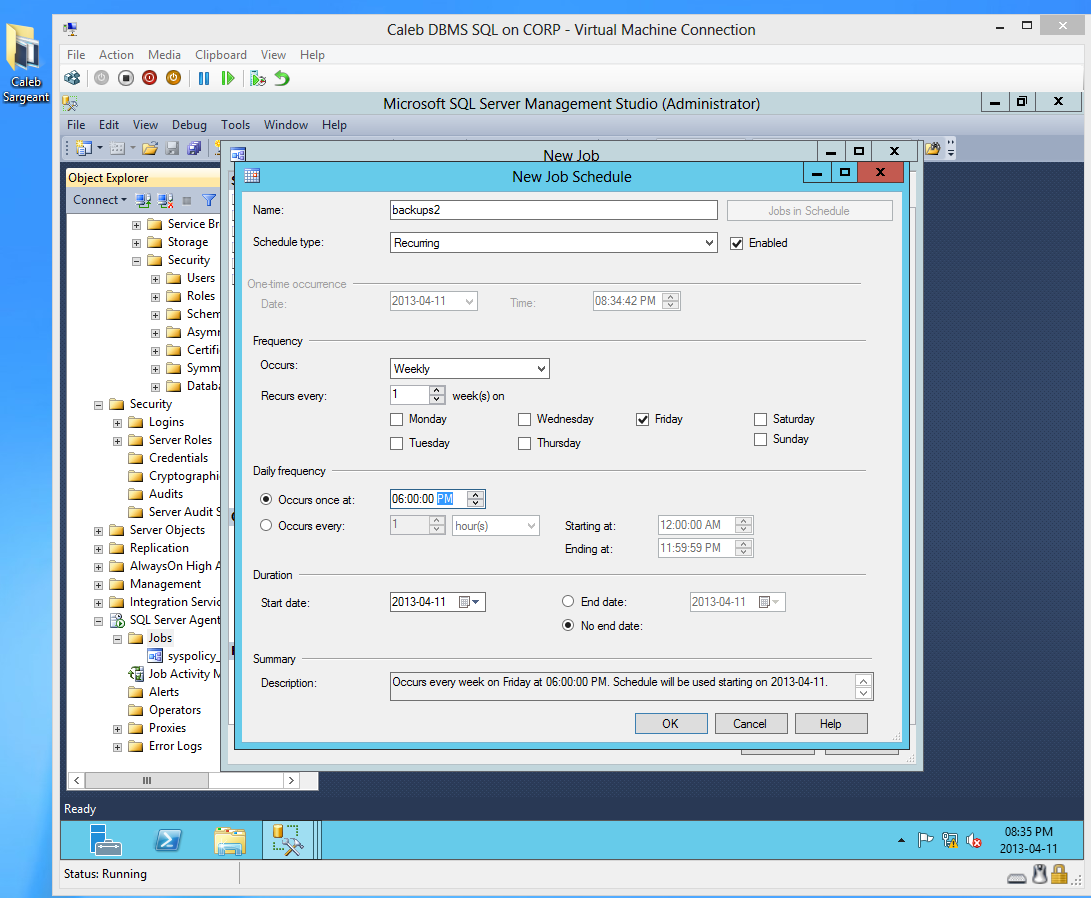The width and height of the screenshot is (1091, 898).
Task: Open File Explorer from the taskbar
Action: point(230,840)
